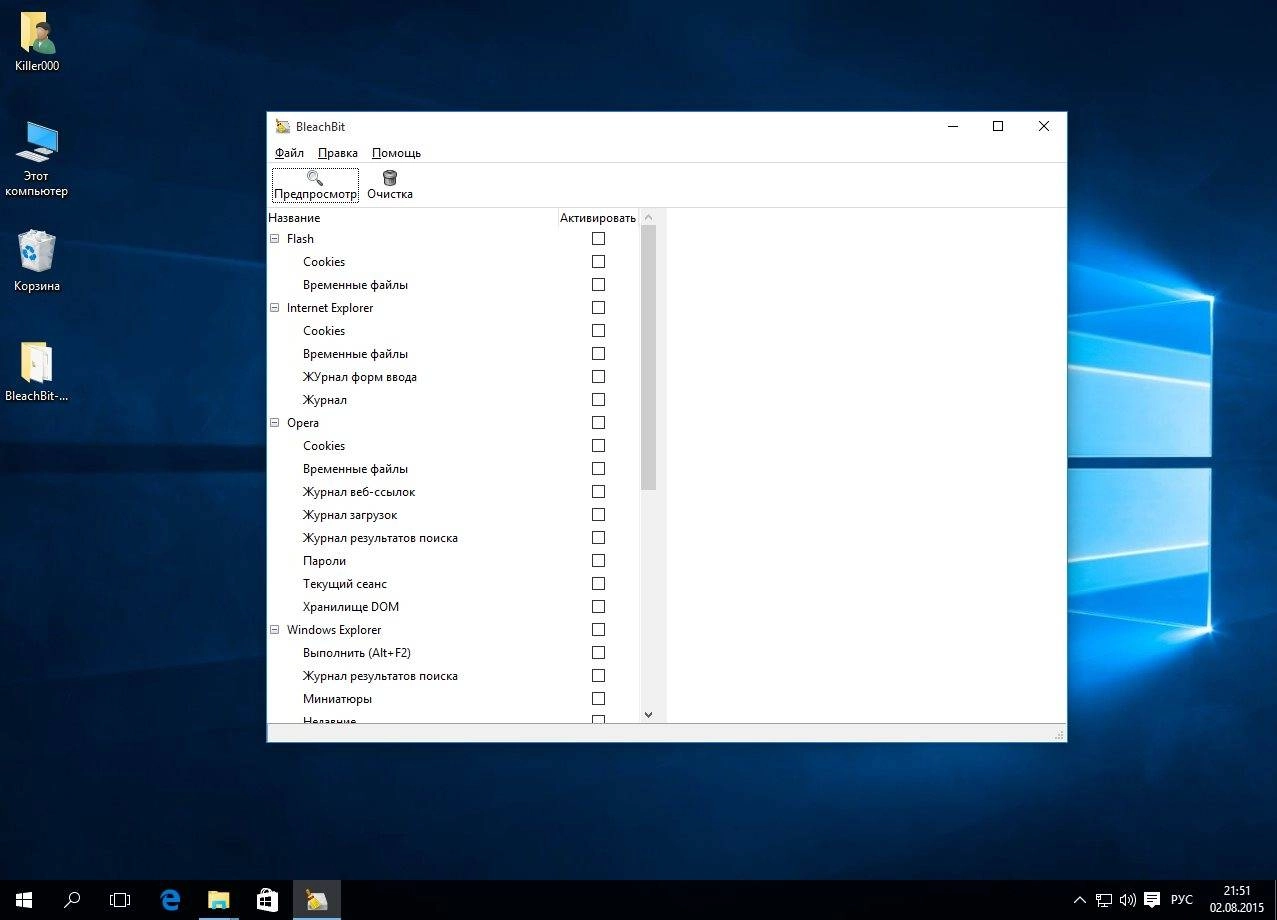The width and height of the screenshot is (1277, 920).
Task: Enable Internet Explorer Журнал checkbox
Action: tap(598, 400)
